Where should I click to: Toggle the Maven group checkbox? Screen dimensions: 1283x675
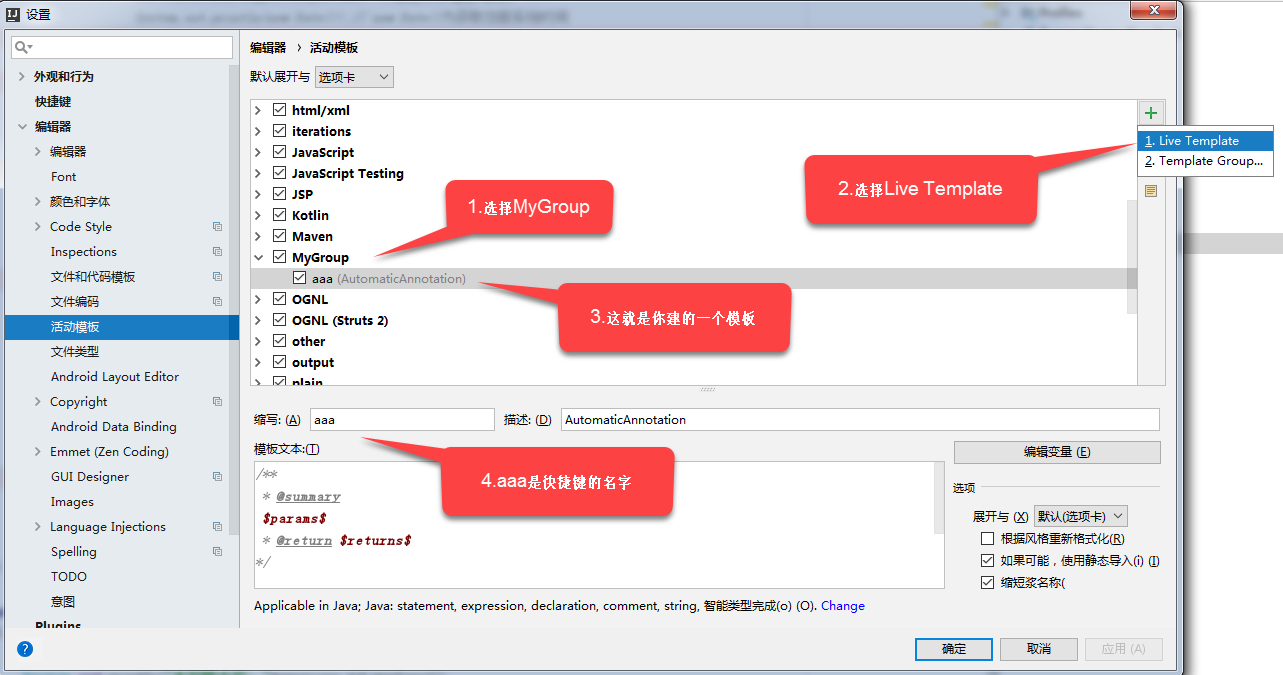[279, 236]
